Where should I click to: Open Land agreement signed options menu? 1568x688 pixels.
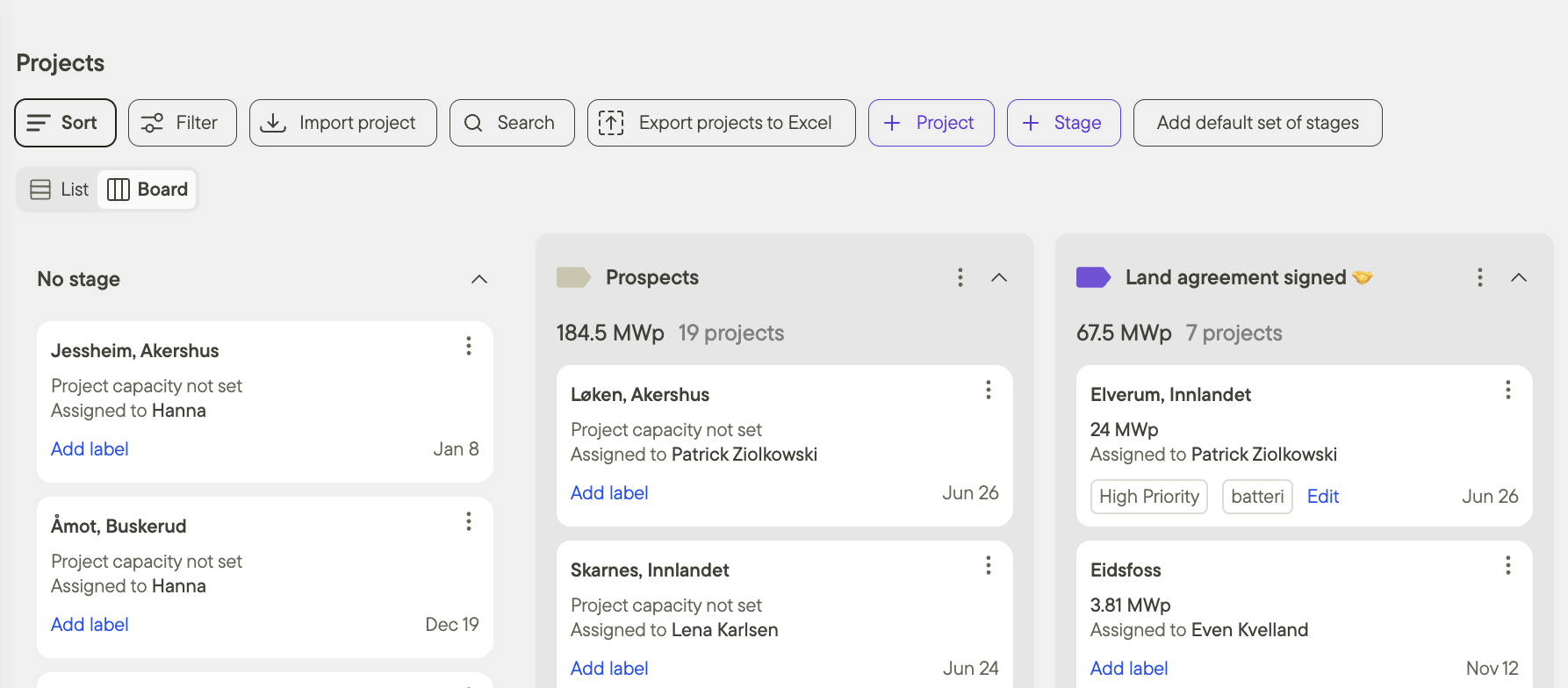1480,277
